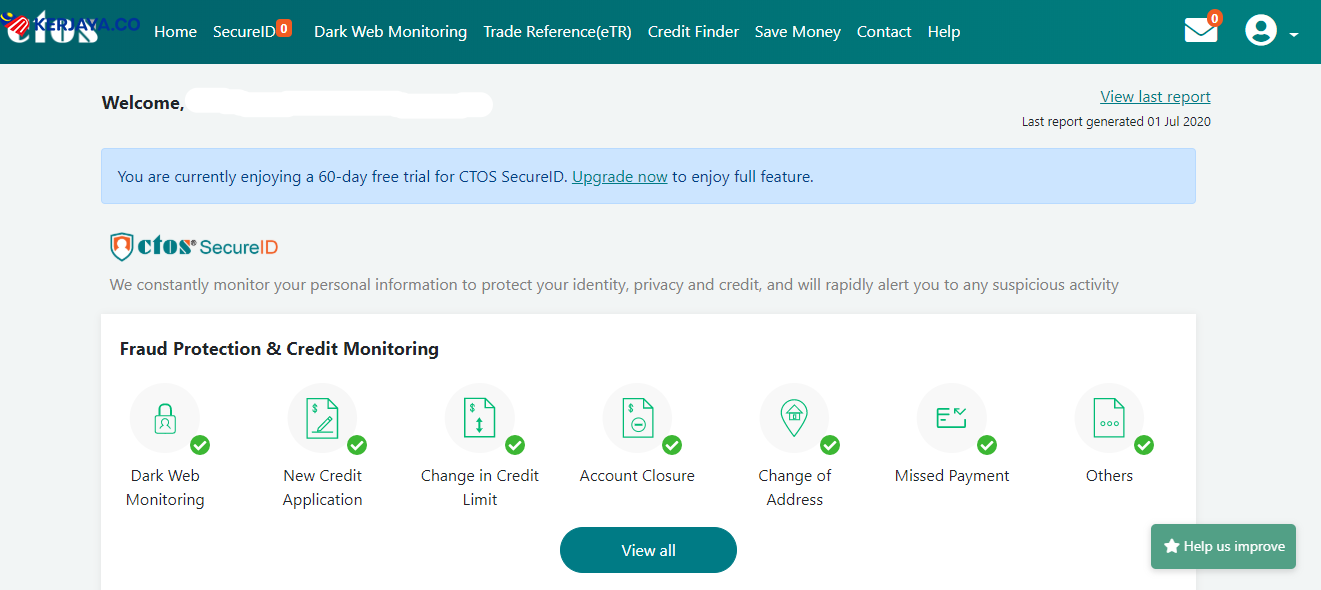Click the Help us improve button

tap(1223, 547)
